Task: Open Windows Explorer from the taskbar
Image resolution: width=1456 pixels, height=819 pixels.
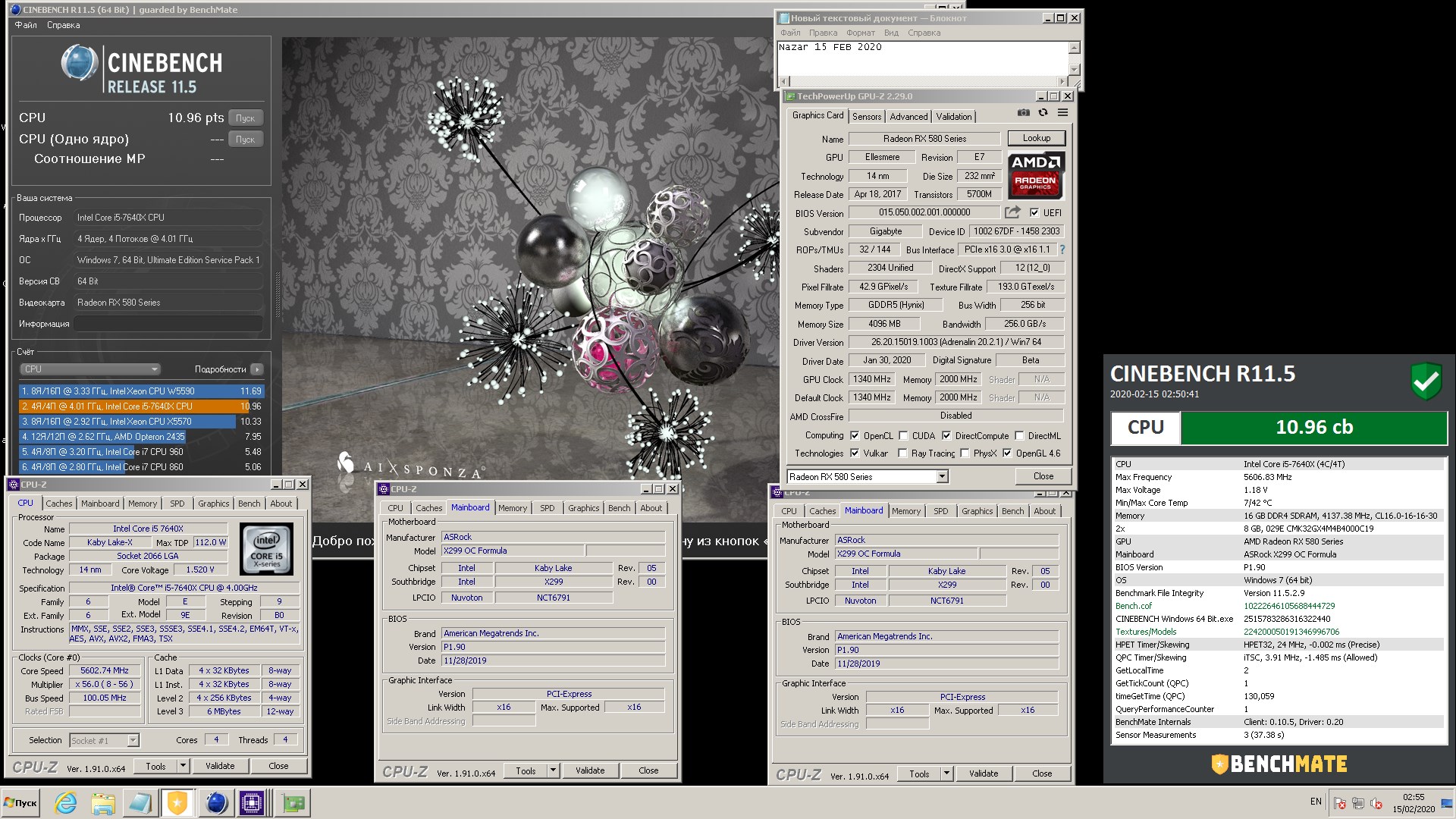Action: tap(103, 802)
